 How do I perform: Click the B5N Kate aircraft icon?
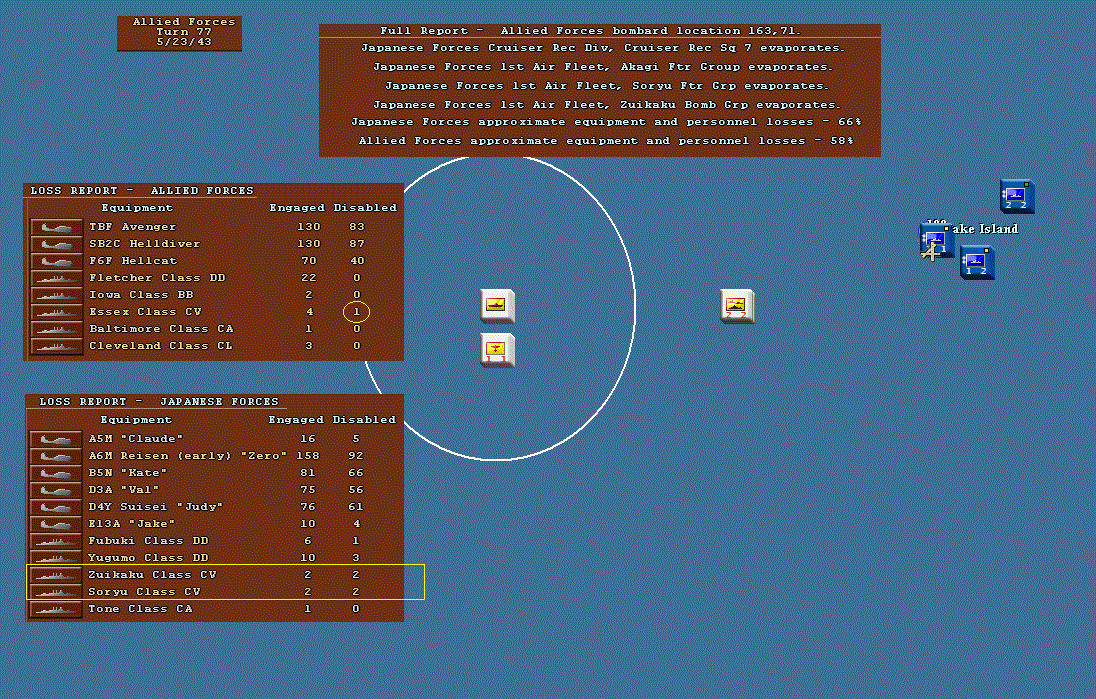(56, 473)
